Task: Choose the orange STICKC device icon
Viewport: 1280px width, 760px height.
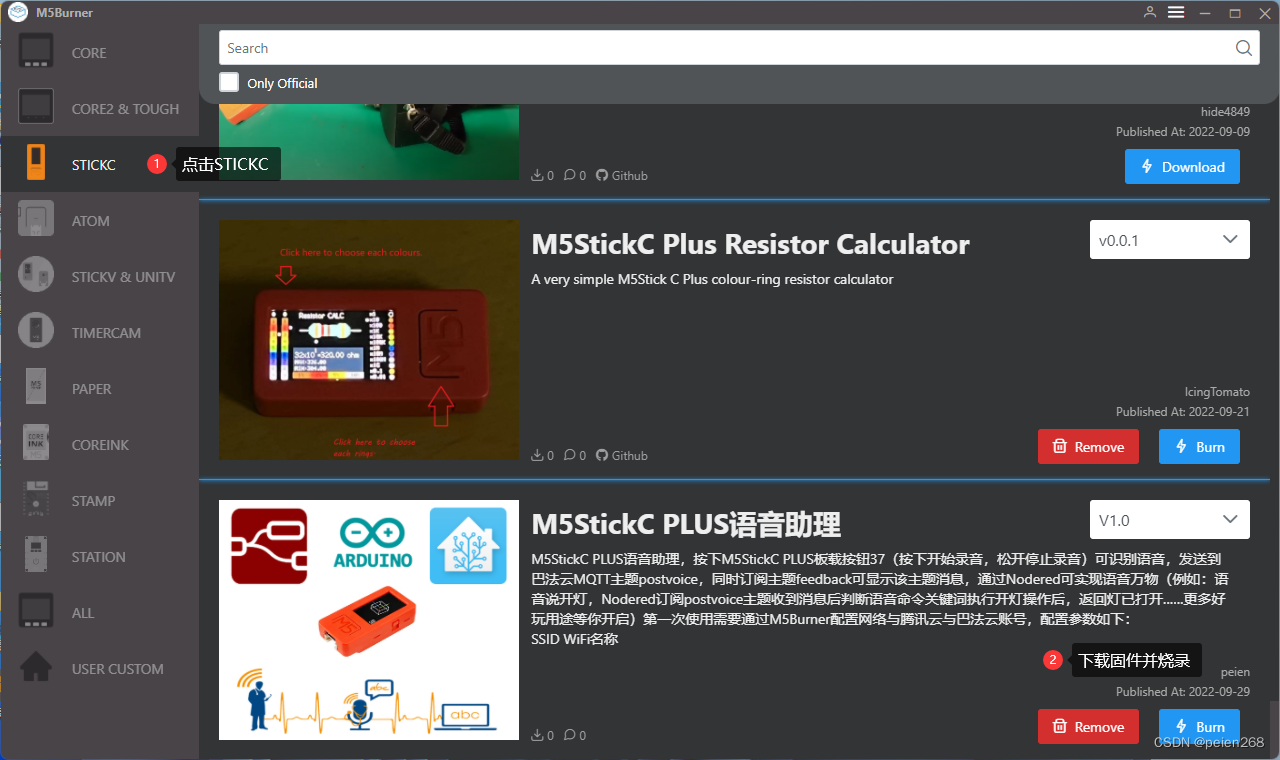Action: pyautogui.click(x=36, y=164)
